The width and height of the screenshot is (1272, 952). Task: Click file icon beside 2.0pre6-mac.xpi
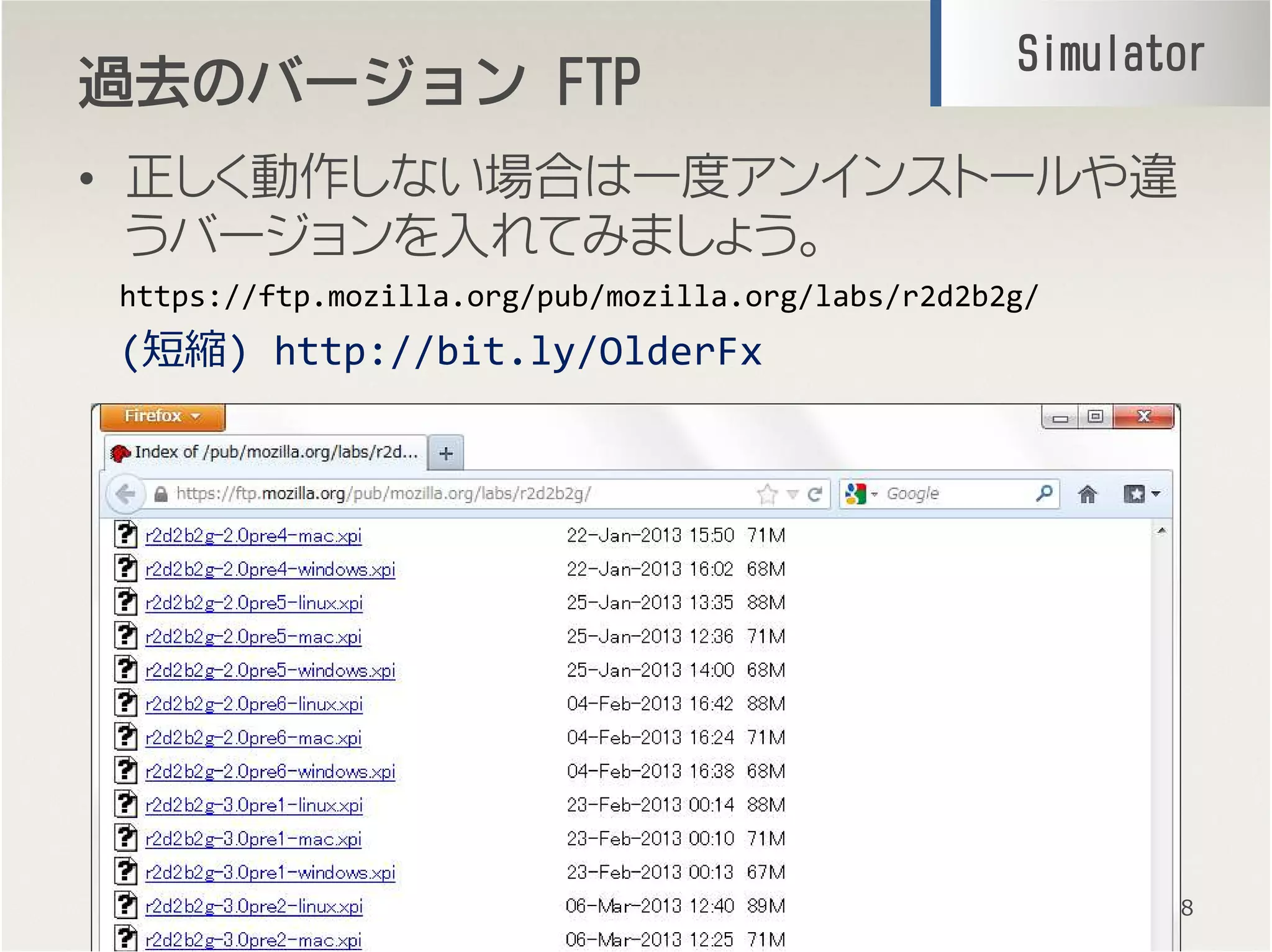(x=125, y=737)
